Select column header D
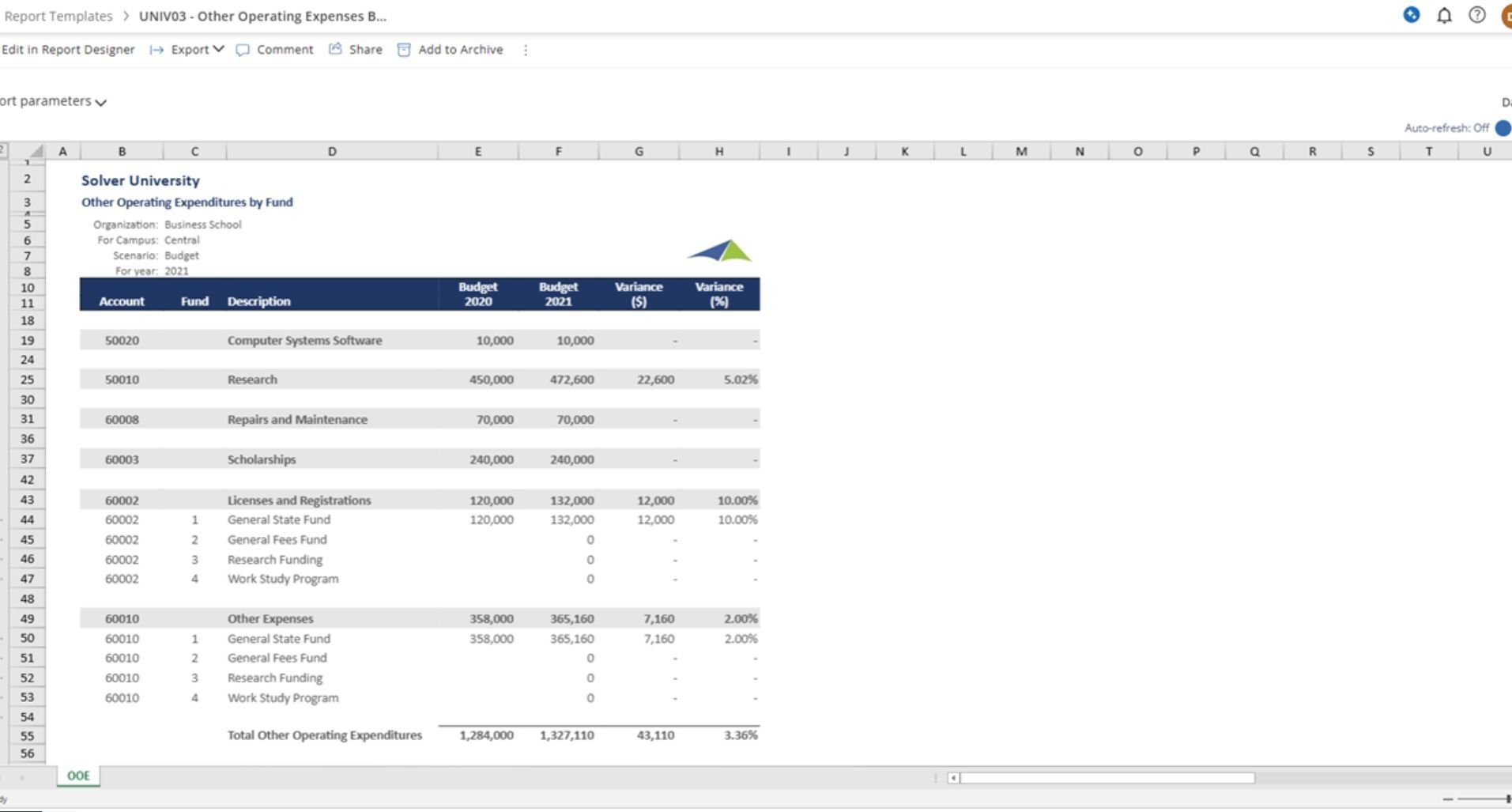 point(332,151)
